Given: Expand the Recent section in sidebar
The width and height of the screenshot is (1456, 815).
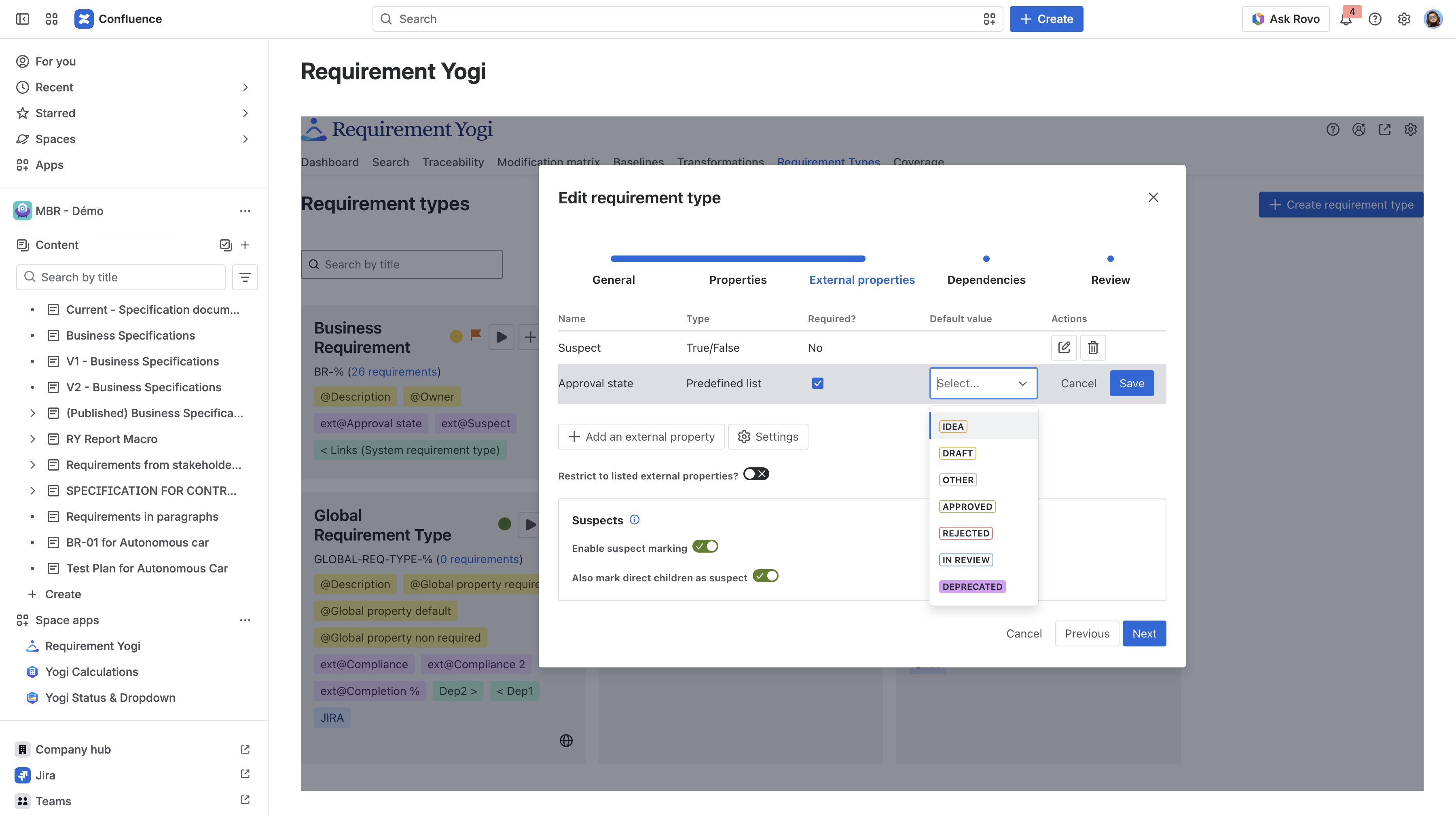Looking at the screenshot, I should click(245, 88).
